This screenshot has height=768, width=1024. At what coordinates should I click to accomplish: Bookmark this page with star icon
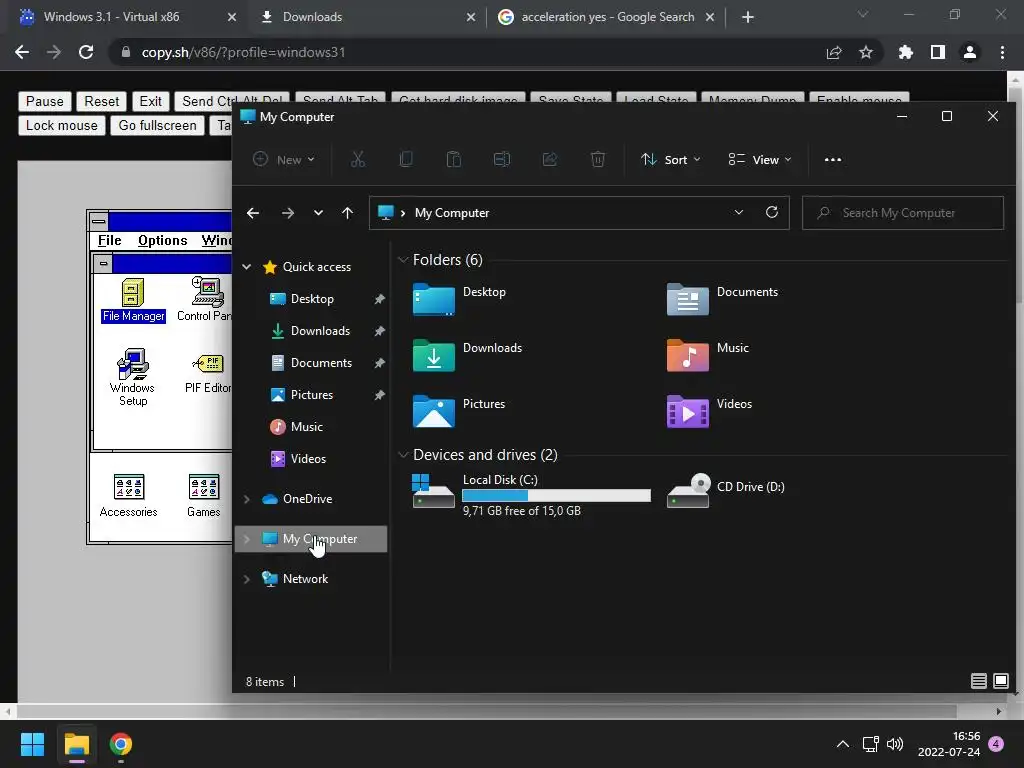coord(866,52)
